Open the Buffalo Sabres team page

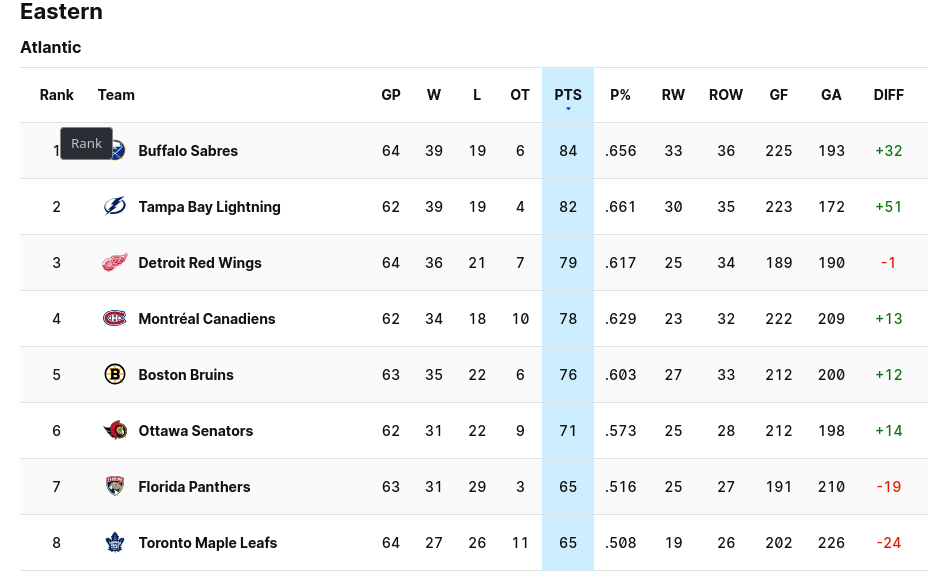point(188,150)
